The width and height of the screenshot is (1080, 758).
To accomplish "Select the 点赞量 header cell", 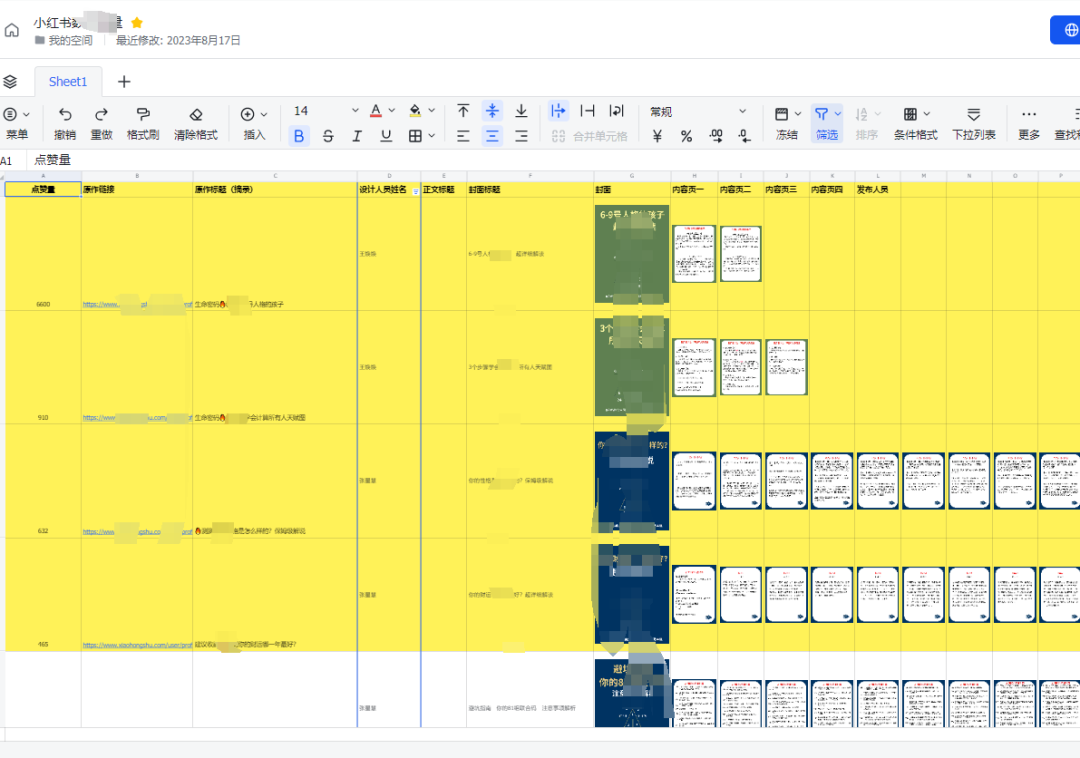I will coord(43,189).
